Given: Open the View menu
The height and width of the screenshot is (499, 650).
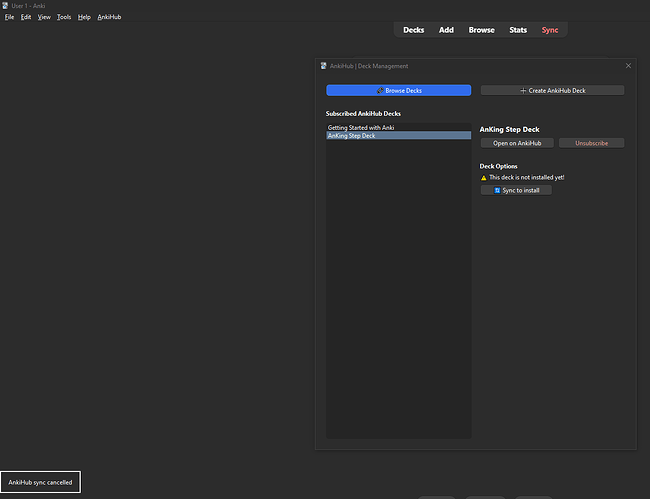Looking at the screenshot, I should [x=44, y=17].
